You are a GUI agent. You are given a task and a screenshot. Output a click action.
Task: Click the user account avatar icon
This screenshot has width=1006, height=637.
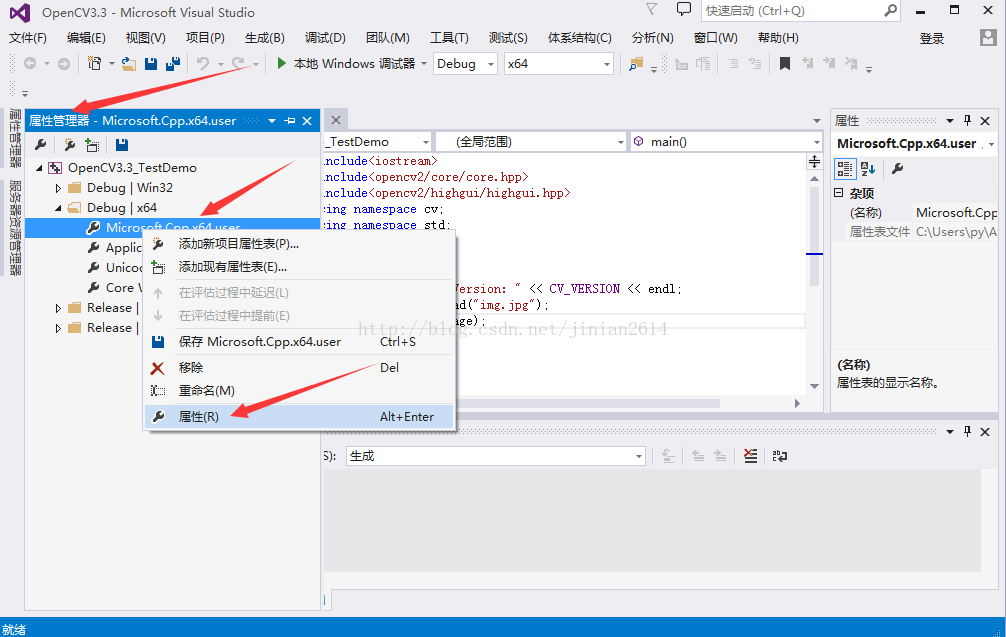click(x=988, y=38)
